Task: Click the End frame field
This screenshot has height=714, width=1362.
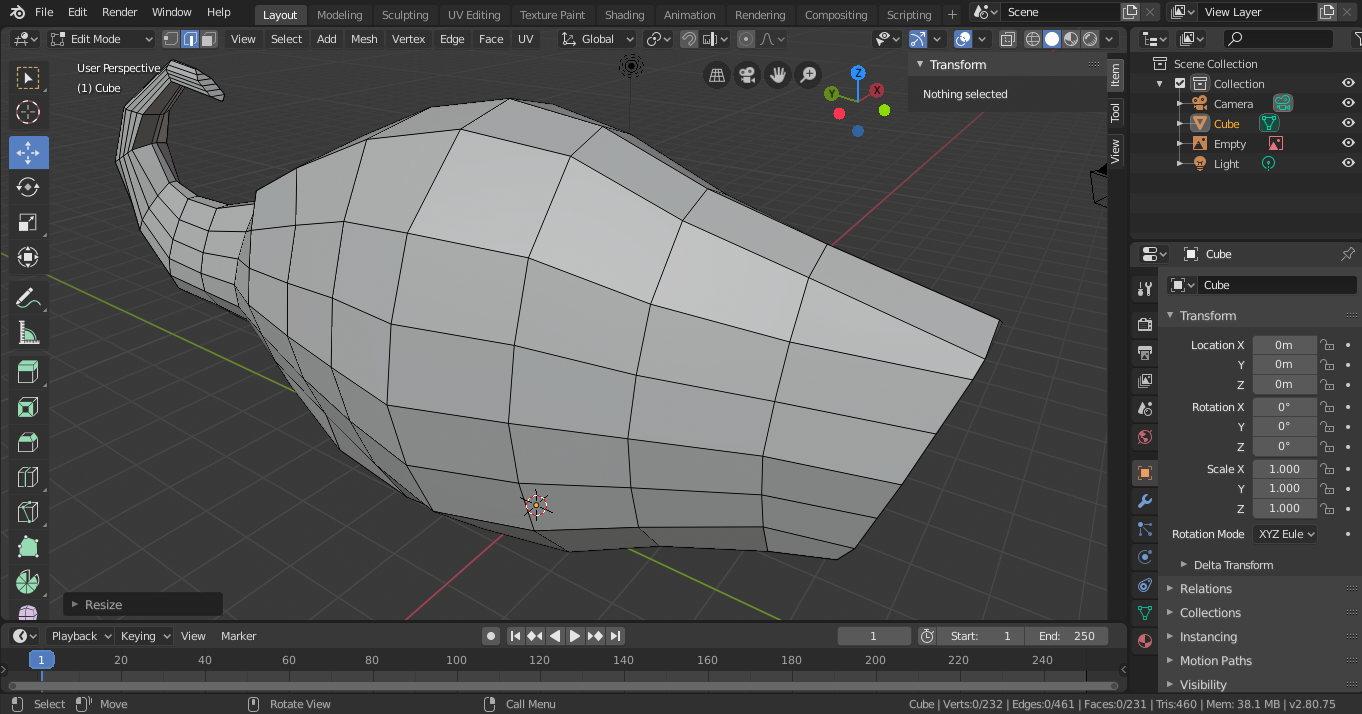Action: [1066, 636]
